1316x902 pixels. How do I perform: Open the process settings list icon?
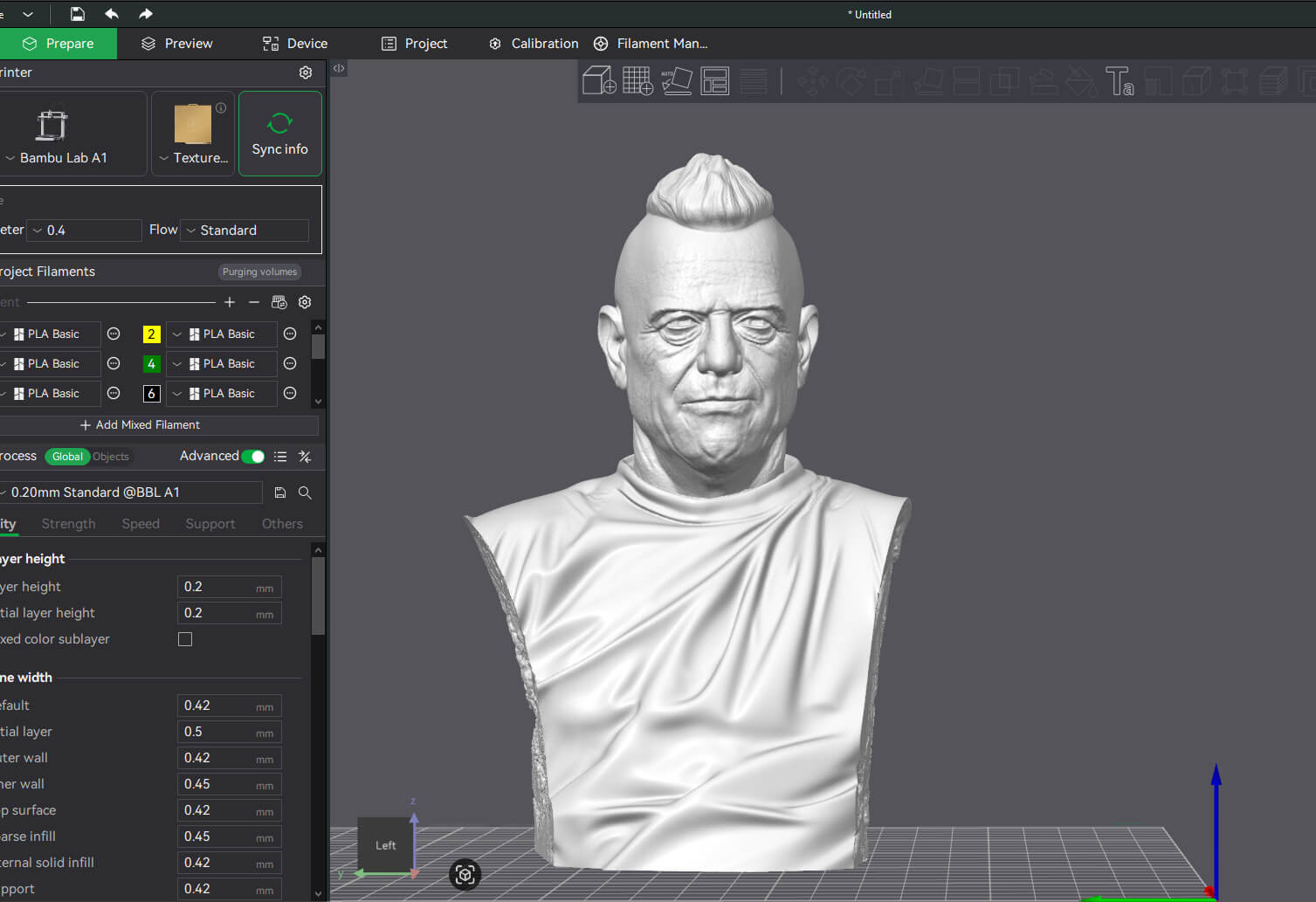pyautogui.click(x=280, y=457)
